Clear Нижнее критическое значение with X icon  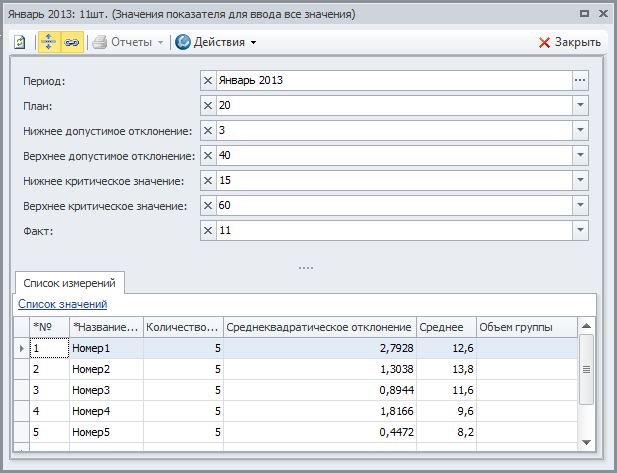[x=208, y=181]
